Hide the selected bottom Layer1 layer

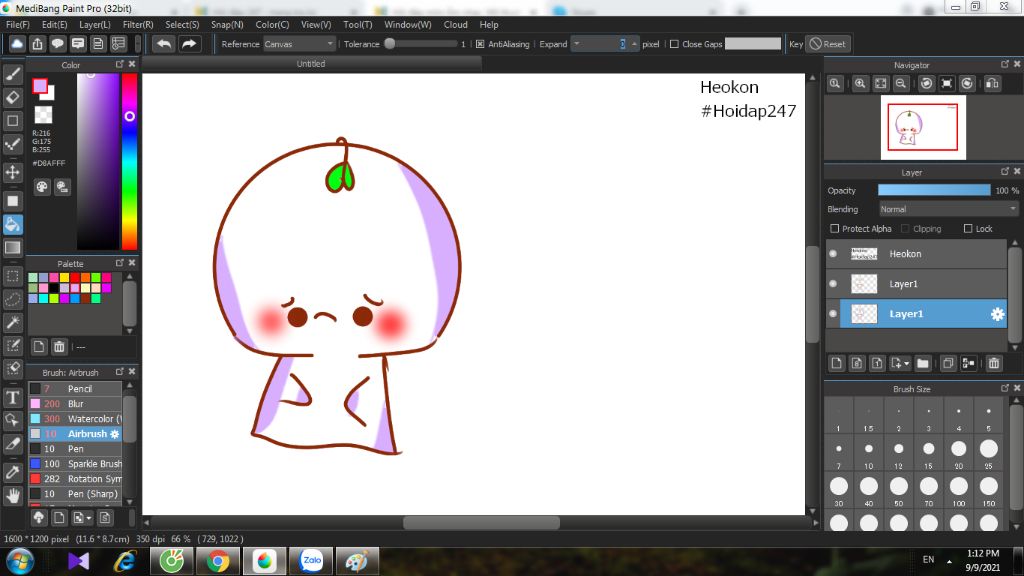[833, 314]
